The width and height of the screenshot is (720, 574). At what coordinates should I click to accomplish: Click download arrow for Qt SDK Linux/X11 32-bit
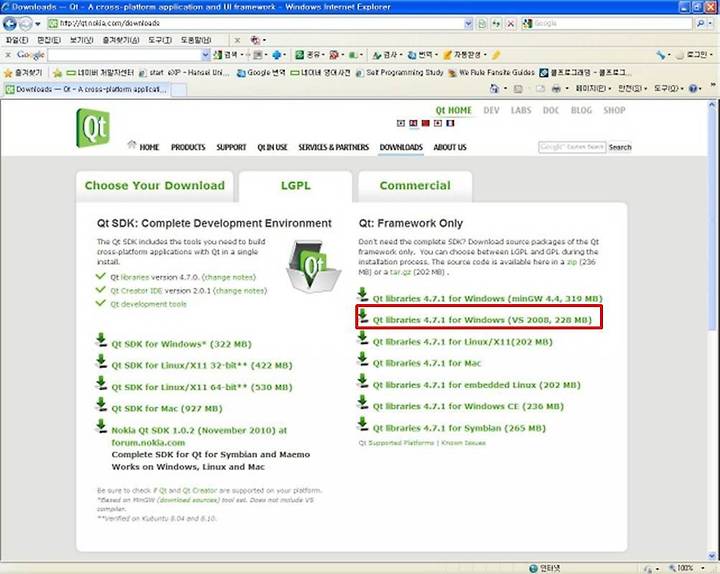point(101,361)
